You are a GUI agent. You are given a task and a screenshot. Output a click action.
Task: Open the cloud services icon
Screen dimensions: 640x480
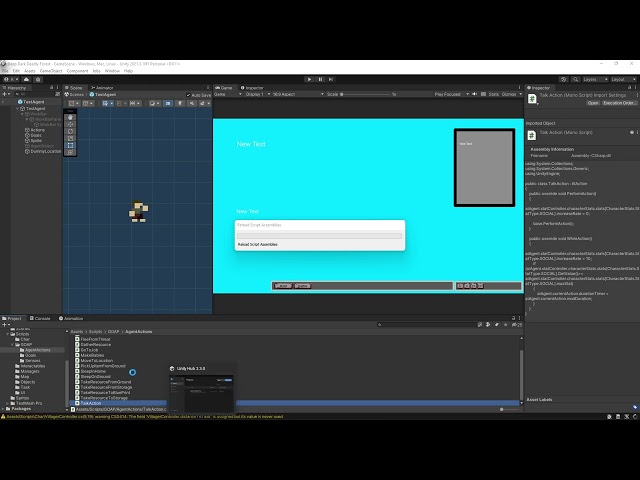point(27,79)
